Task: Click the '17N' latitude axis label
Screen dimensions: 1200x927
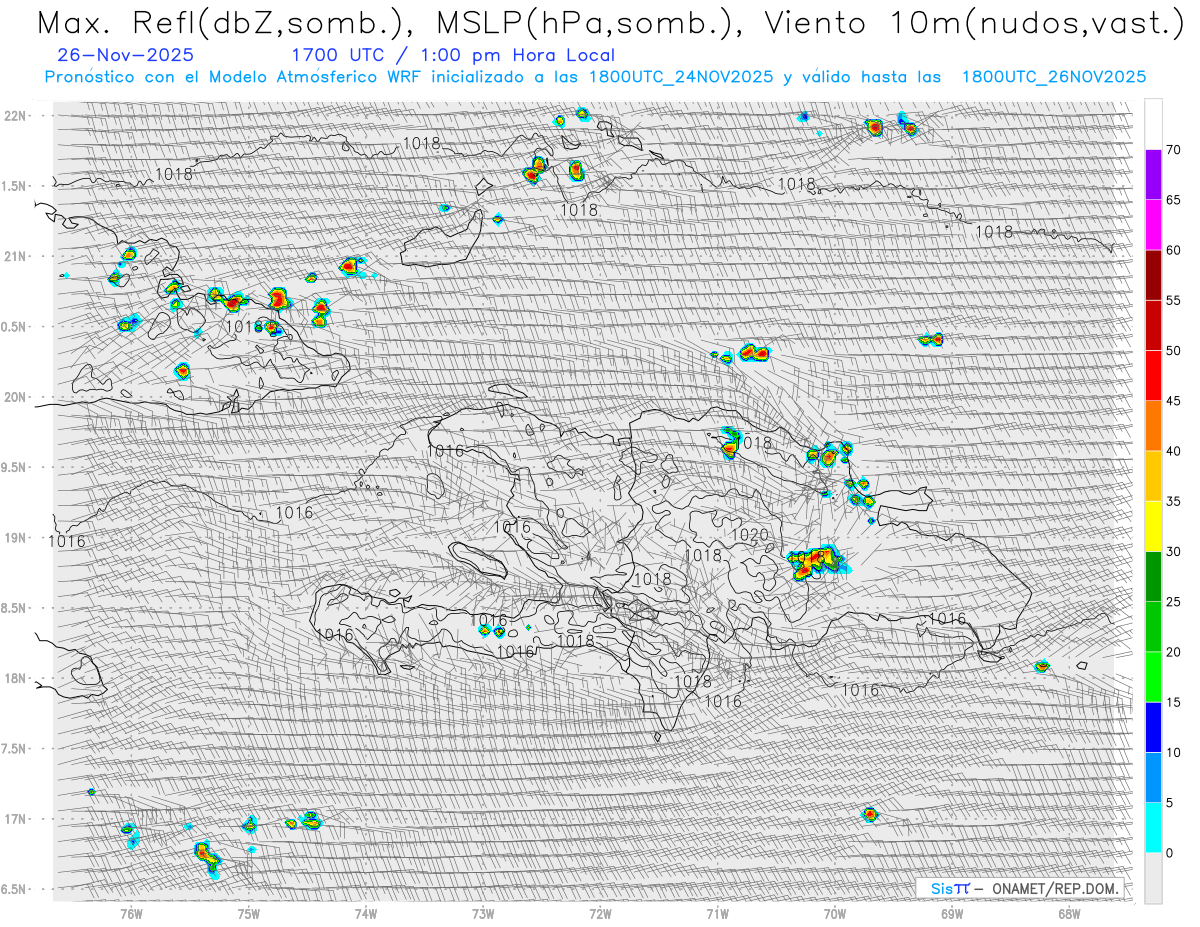Action: (16, 819)
